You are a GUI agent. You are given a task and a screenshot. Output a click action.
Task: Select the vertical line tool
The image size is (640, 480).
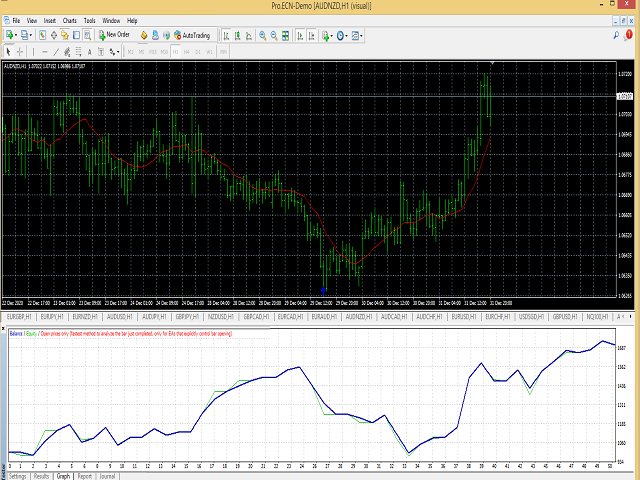pos(33,52)
